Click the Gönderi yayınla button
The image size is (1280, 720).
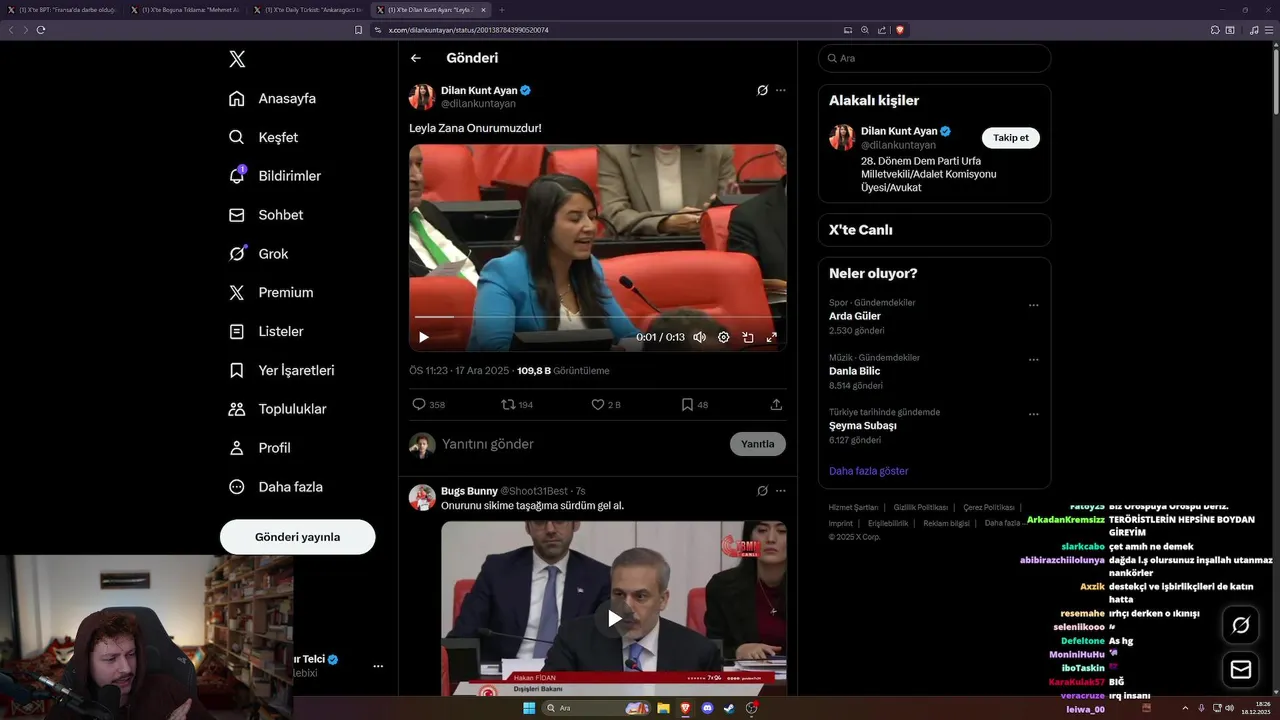click(298, 537)
